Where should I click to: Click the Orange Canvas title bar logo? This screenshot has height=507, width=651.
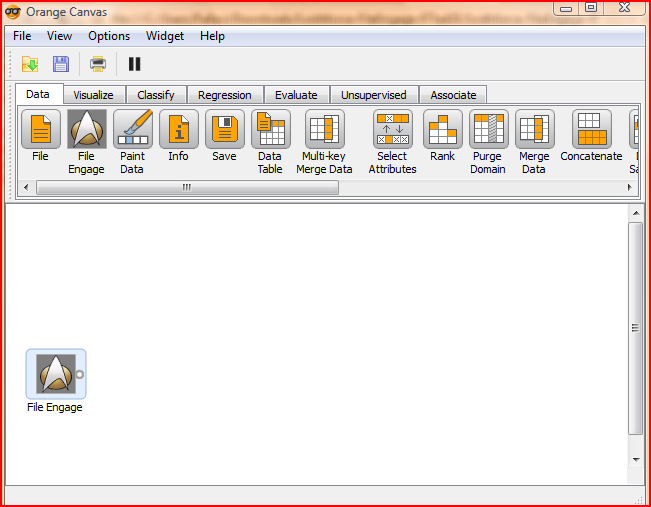point(13,12)
